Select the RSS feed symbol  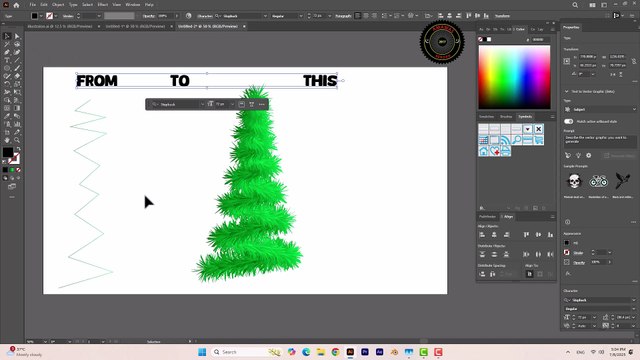pyautogui.click(x=505, y=140)
